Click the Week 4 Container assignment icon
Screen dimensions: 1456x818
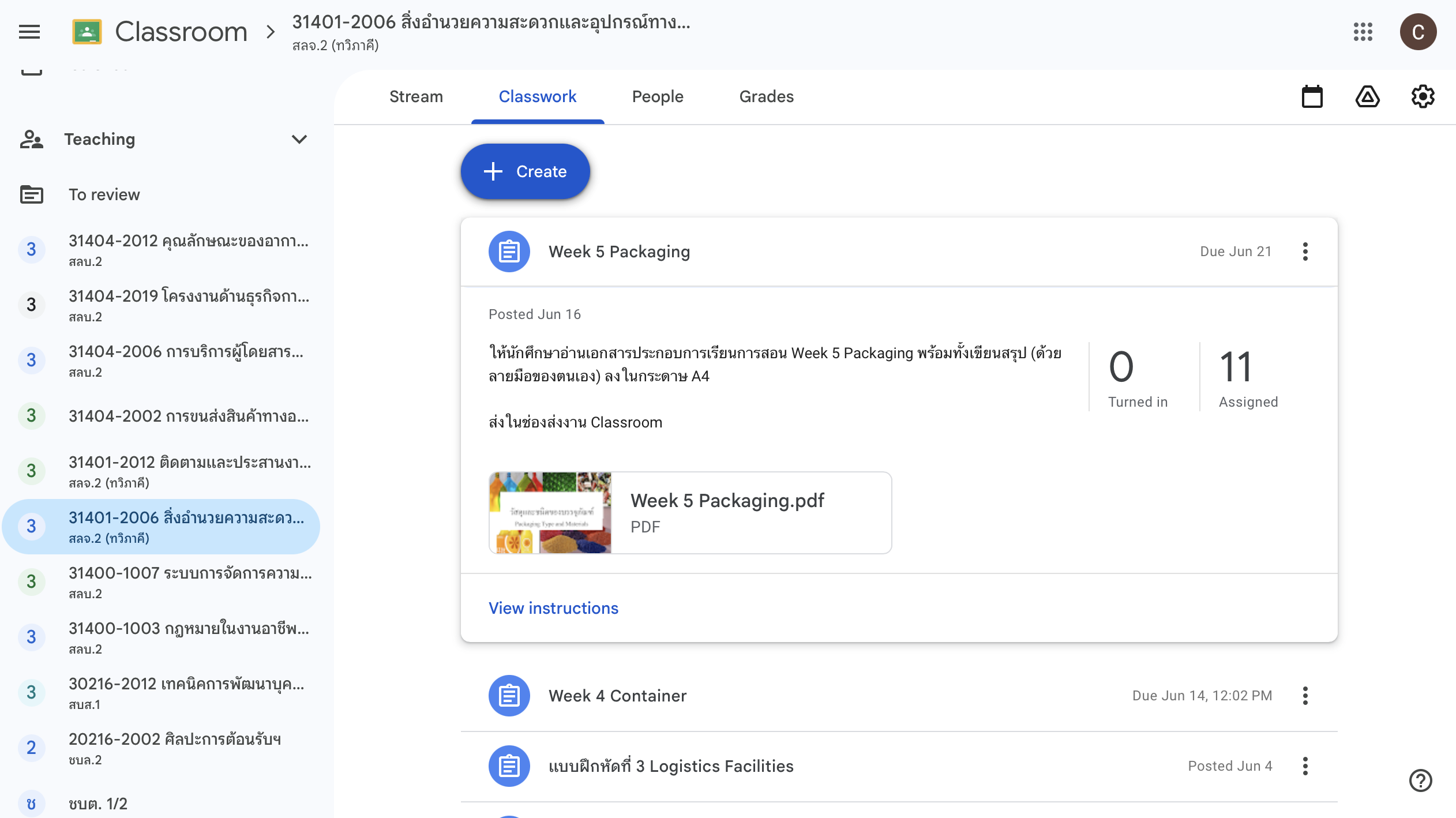click(x=509, y=696)
